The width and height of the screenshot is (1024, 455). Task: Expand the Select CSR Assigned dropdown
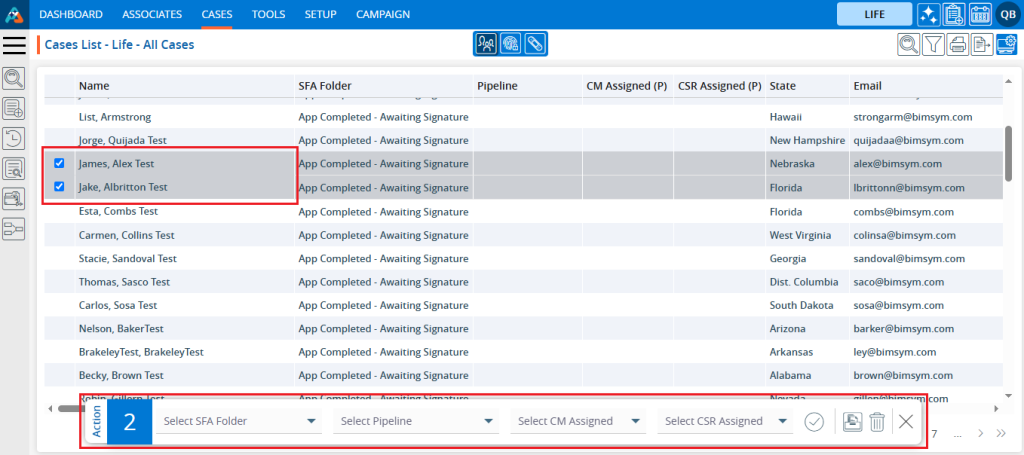727,421
